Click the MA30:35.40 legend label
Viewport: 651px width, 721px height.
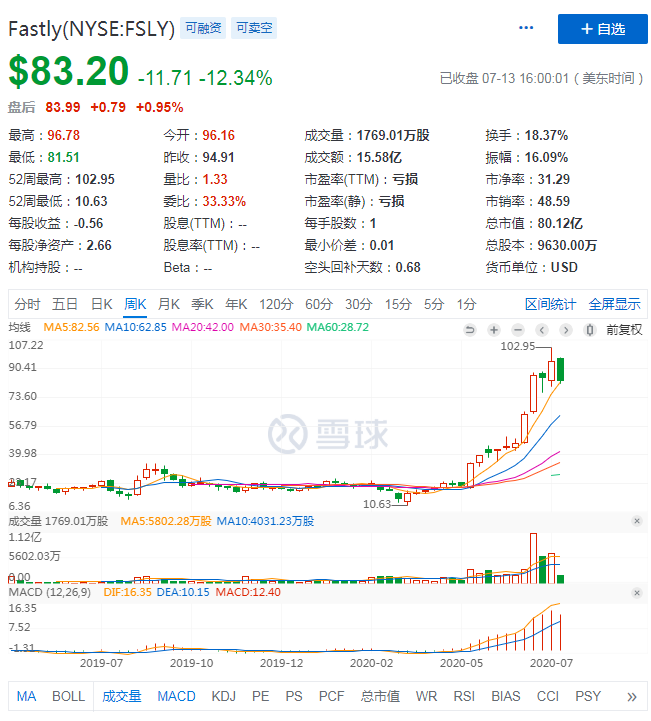(x=271, y=327)
